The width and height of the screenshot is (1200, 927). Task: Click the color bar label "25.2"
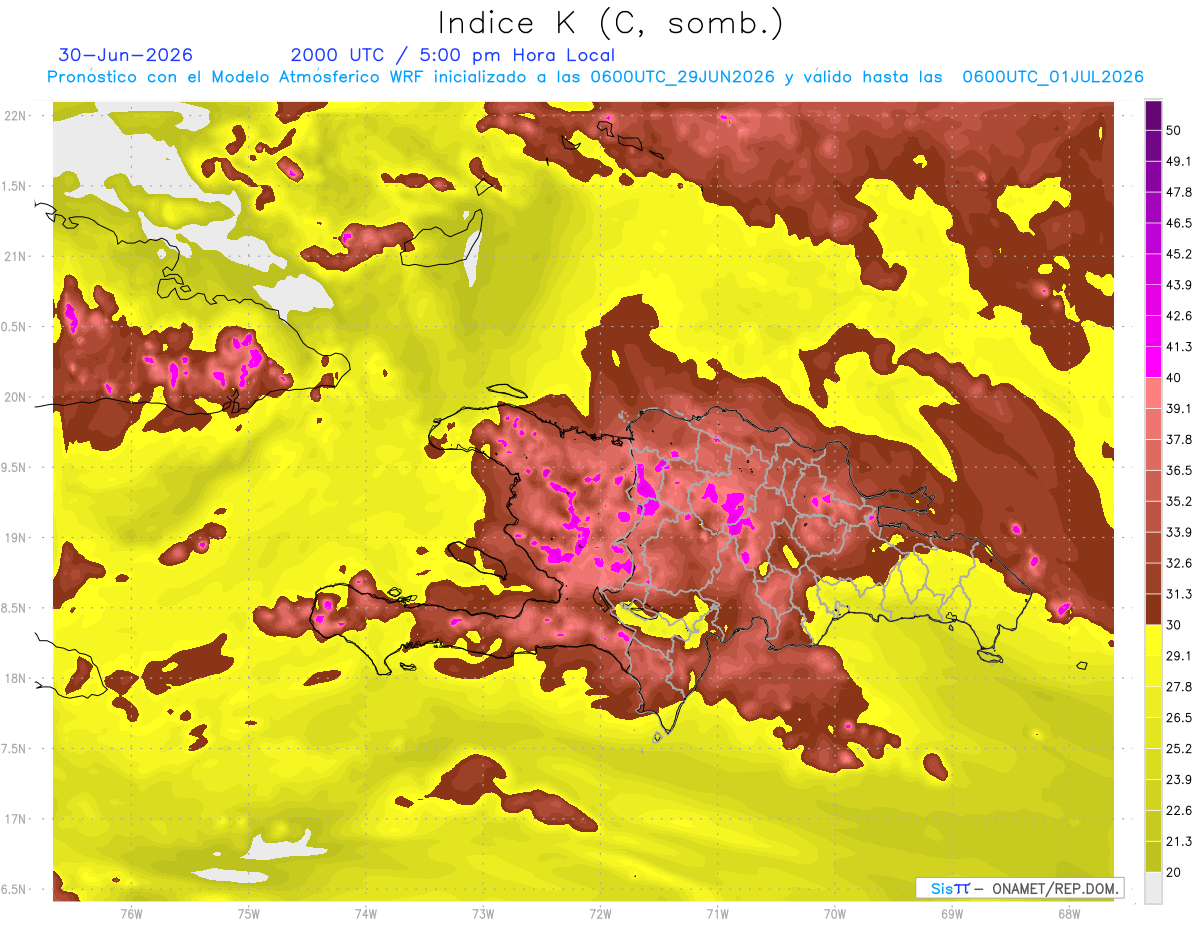point(1179,749)
